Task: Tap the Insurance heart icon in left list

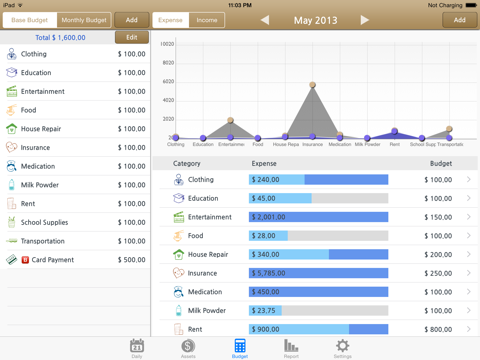Action: tap(11, 147)
